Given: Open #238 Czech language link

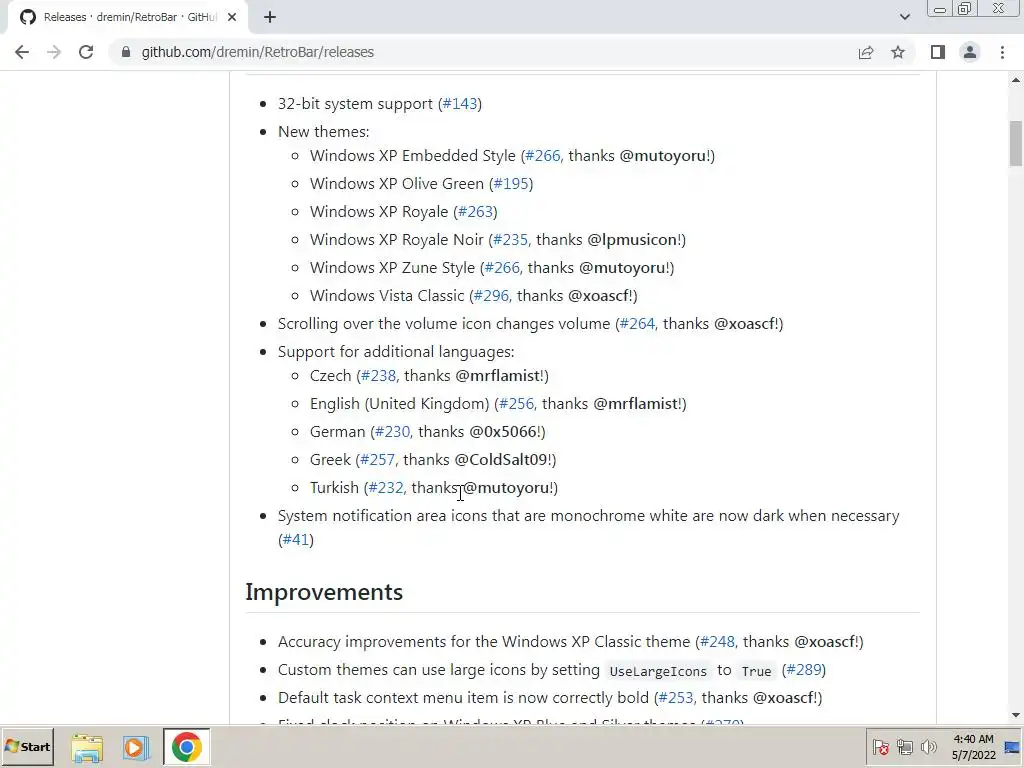Looking at the screenshot, I should coord(378,376).
